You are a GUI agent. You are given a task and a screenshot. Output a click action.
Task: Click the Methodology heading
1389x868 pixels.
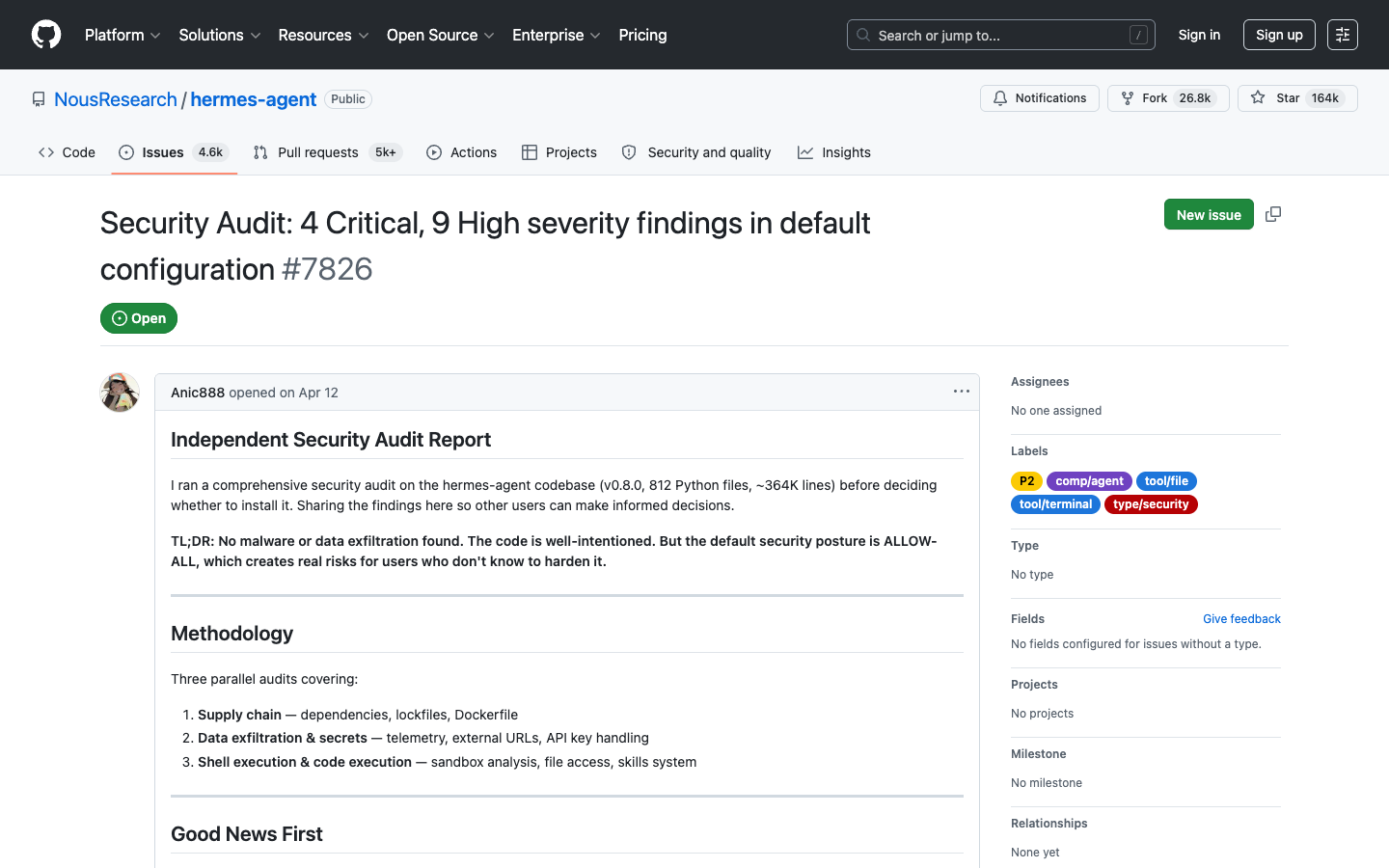pyautogui.click(x=231, y=634)
